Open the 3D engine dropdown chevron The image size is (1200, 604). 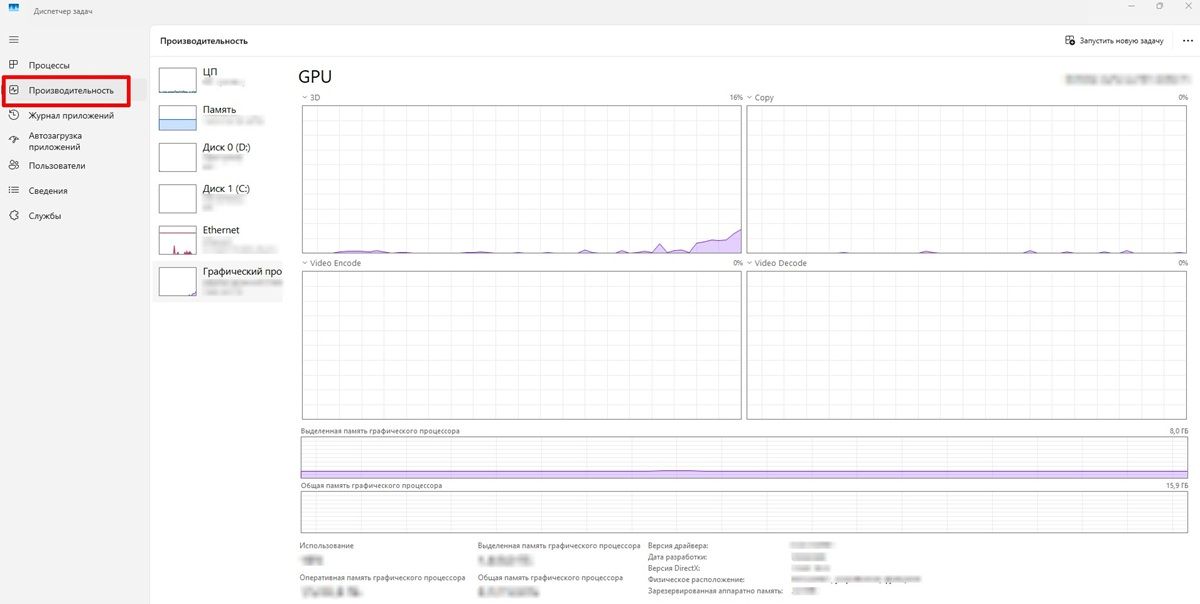[304, 98]
